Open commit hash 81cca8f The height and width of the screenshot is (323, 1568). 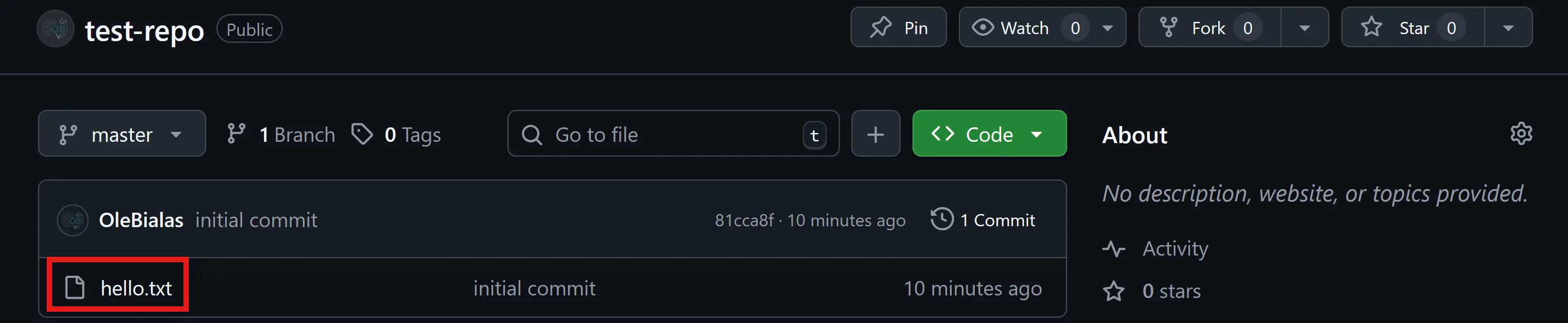[x=744, y=220]
